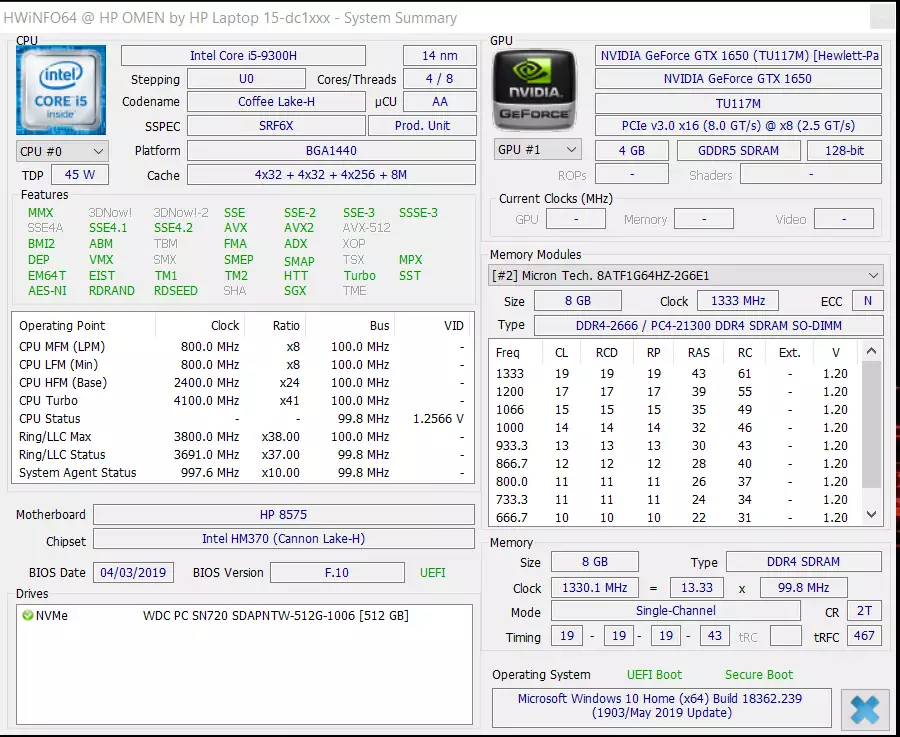This screenshot has height=737, width=900.
Task: Click the PCIe v3.0 x16 link field
Action: 738,126
